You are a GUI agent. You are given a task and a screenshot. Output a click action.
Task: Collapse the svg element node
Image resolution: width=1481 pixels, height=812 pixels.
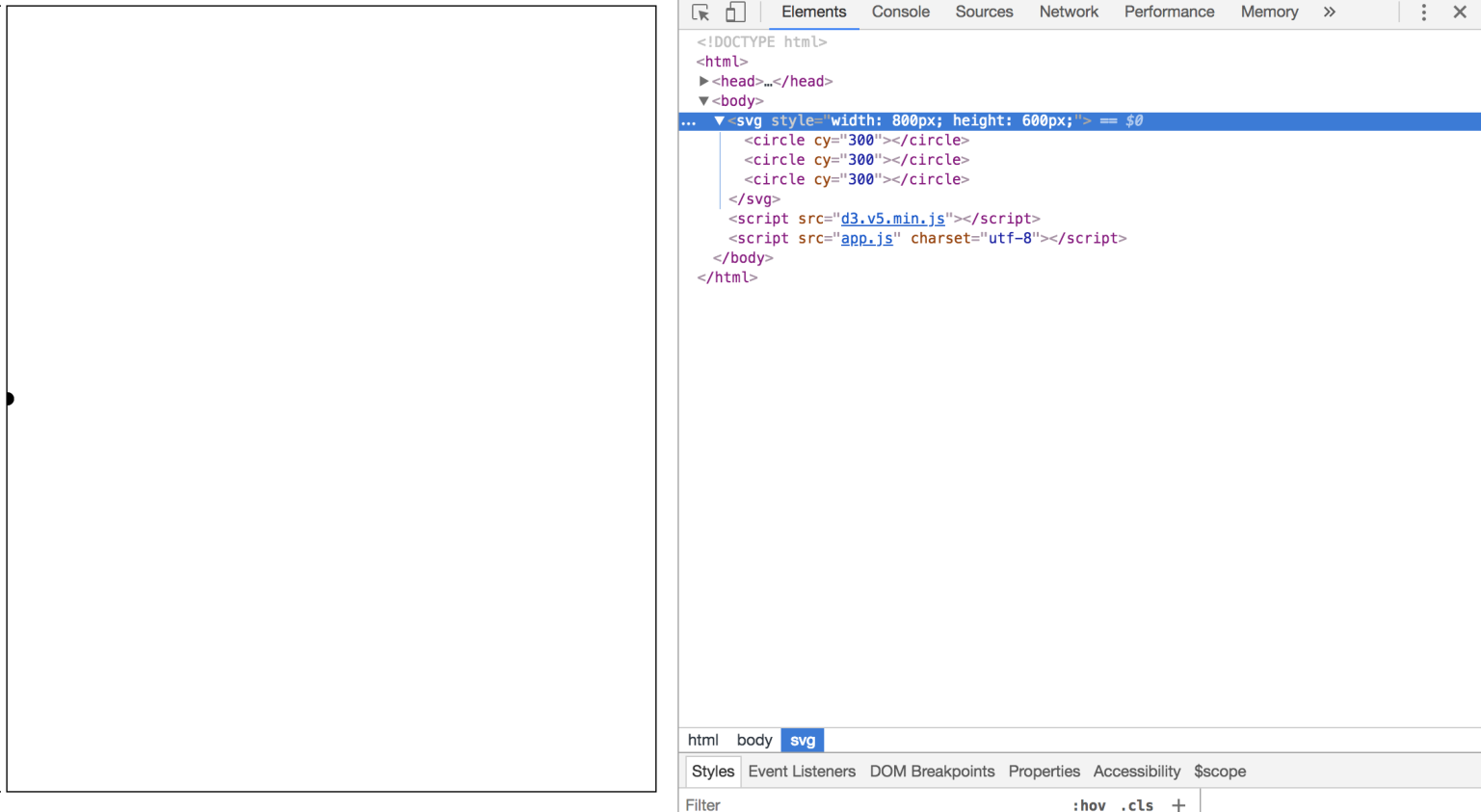point(719,121)
